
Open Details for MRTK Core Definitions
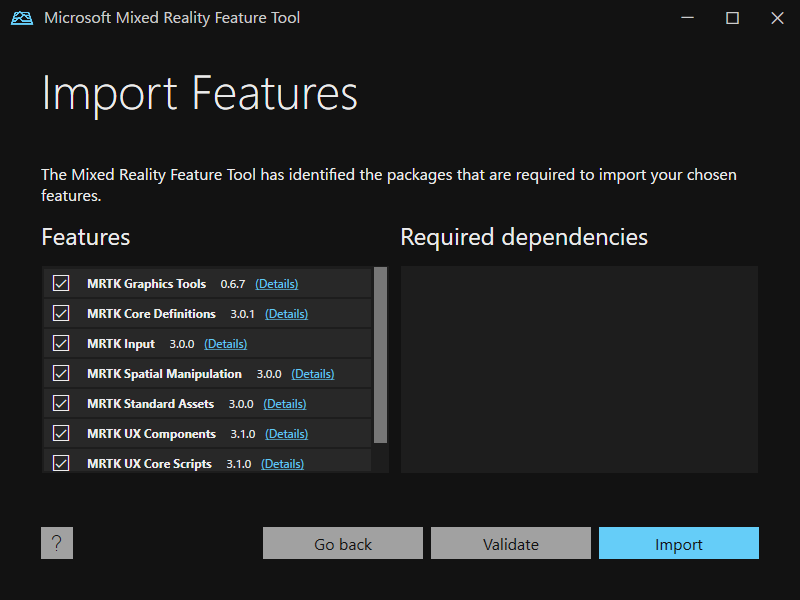[286, 314]
